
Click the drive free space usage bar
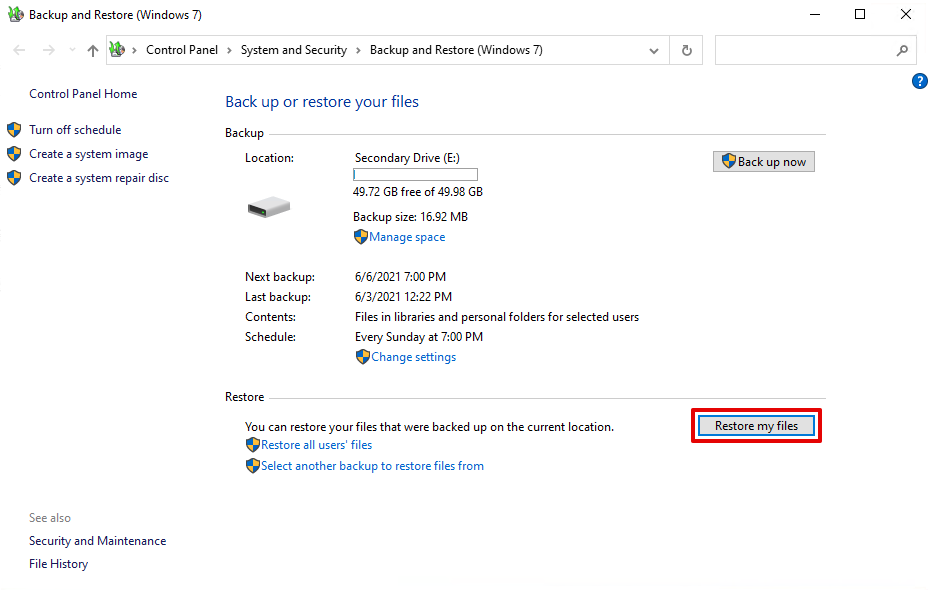click(x=415, y=175)
